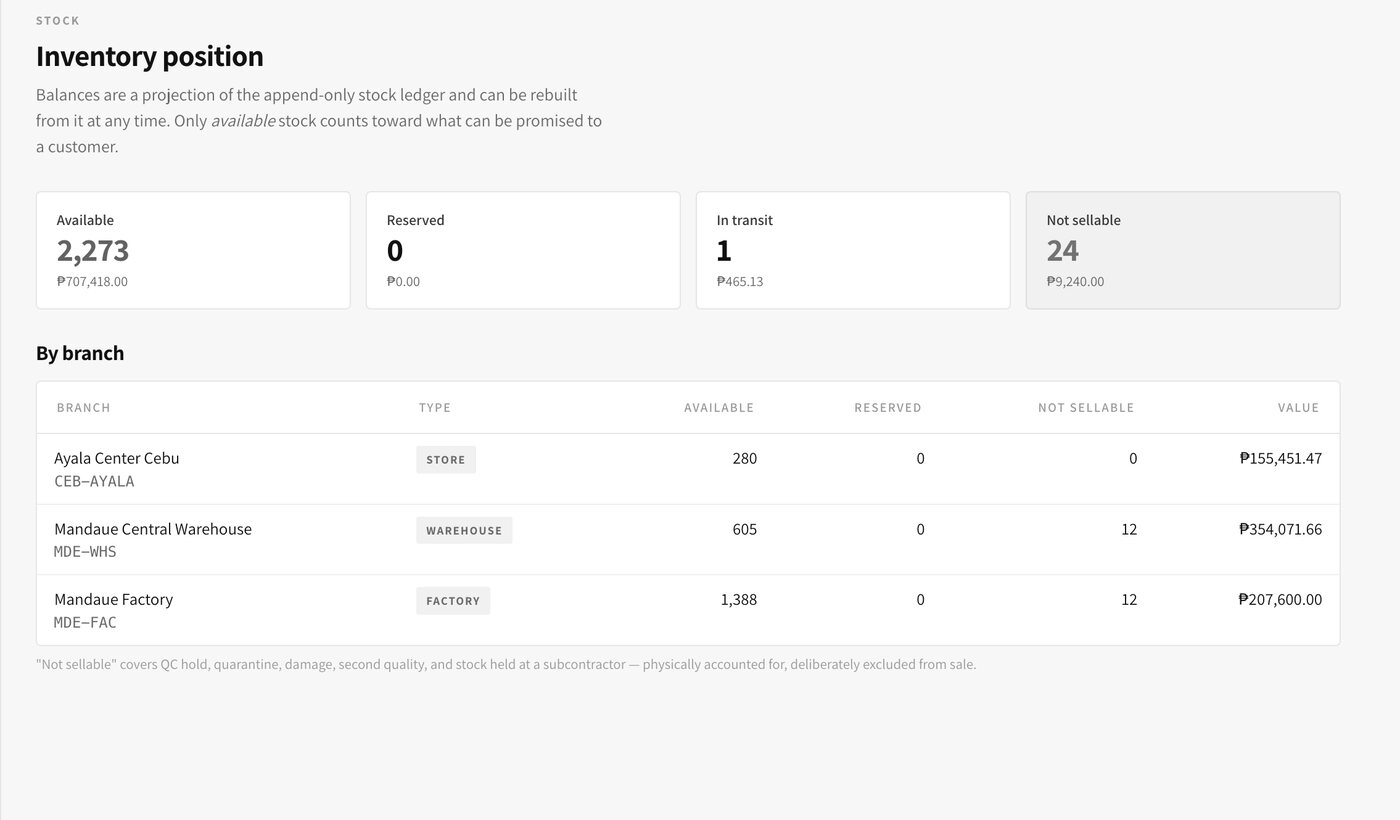1400x820 pixels.
Task: Click the FACTORY type badge
Action: [x=453, y=601]
